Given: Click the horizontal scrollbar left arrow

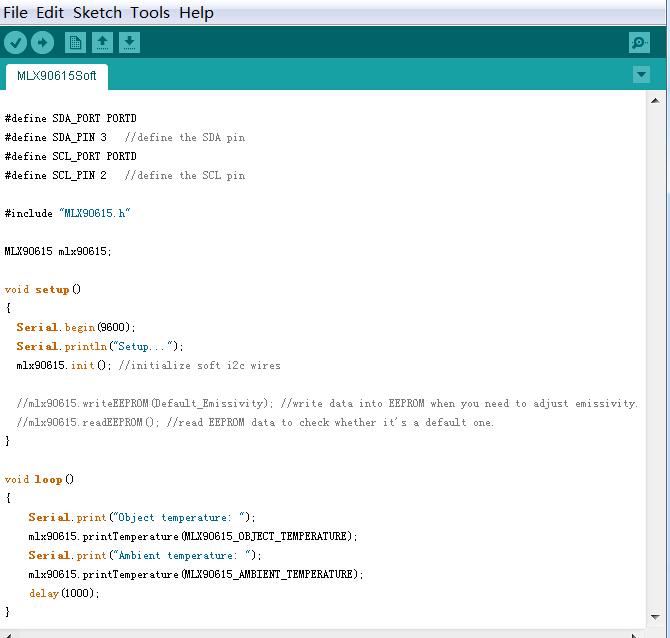Looking at the screenshot, I should (8, 635).
